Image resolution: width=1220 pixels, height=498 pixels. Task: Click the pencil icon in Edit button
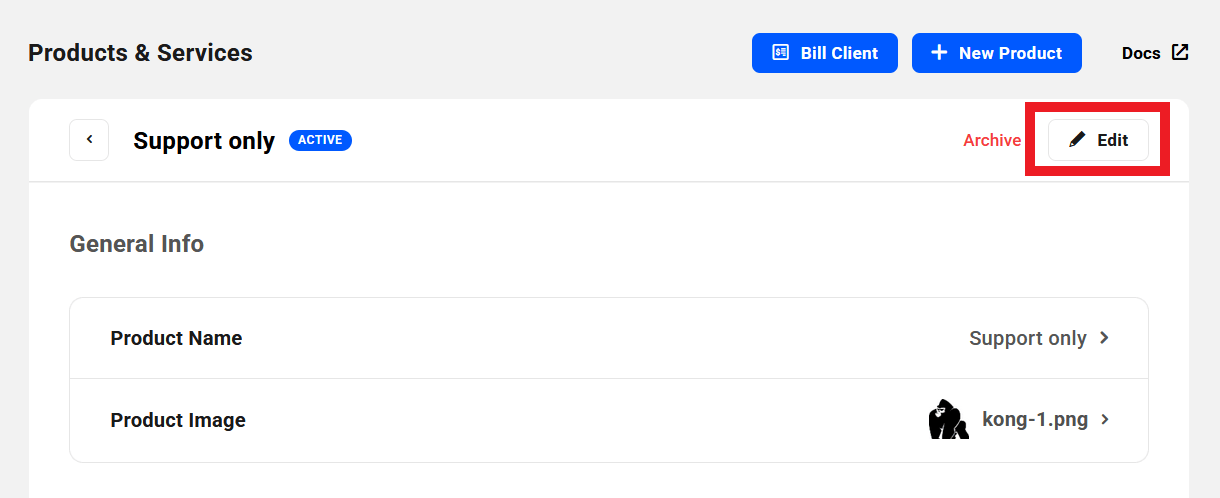tap(1077, 140)
